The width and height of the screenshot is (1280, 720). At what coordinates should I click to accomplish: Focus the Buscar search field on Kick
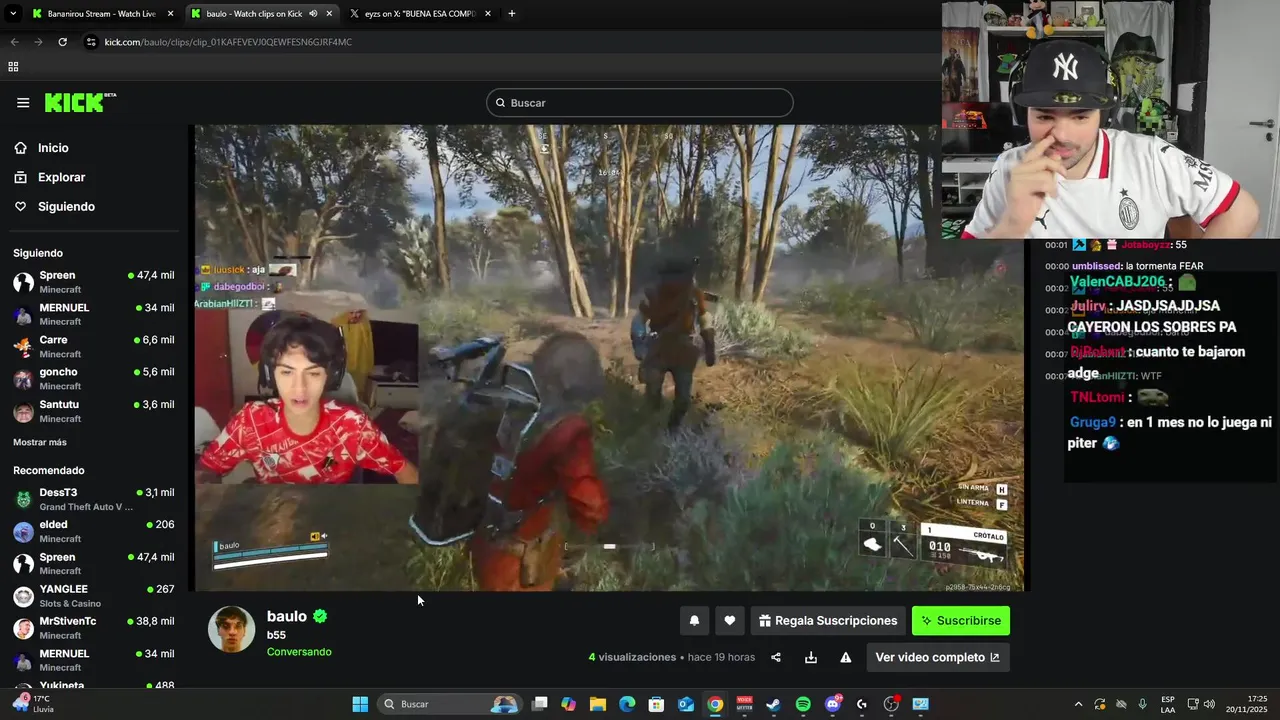pyautogui.click(x=640, y=103)
